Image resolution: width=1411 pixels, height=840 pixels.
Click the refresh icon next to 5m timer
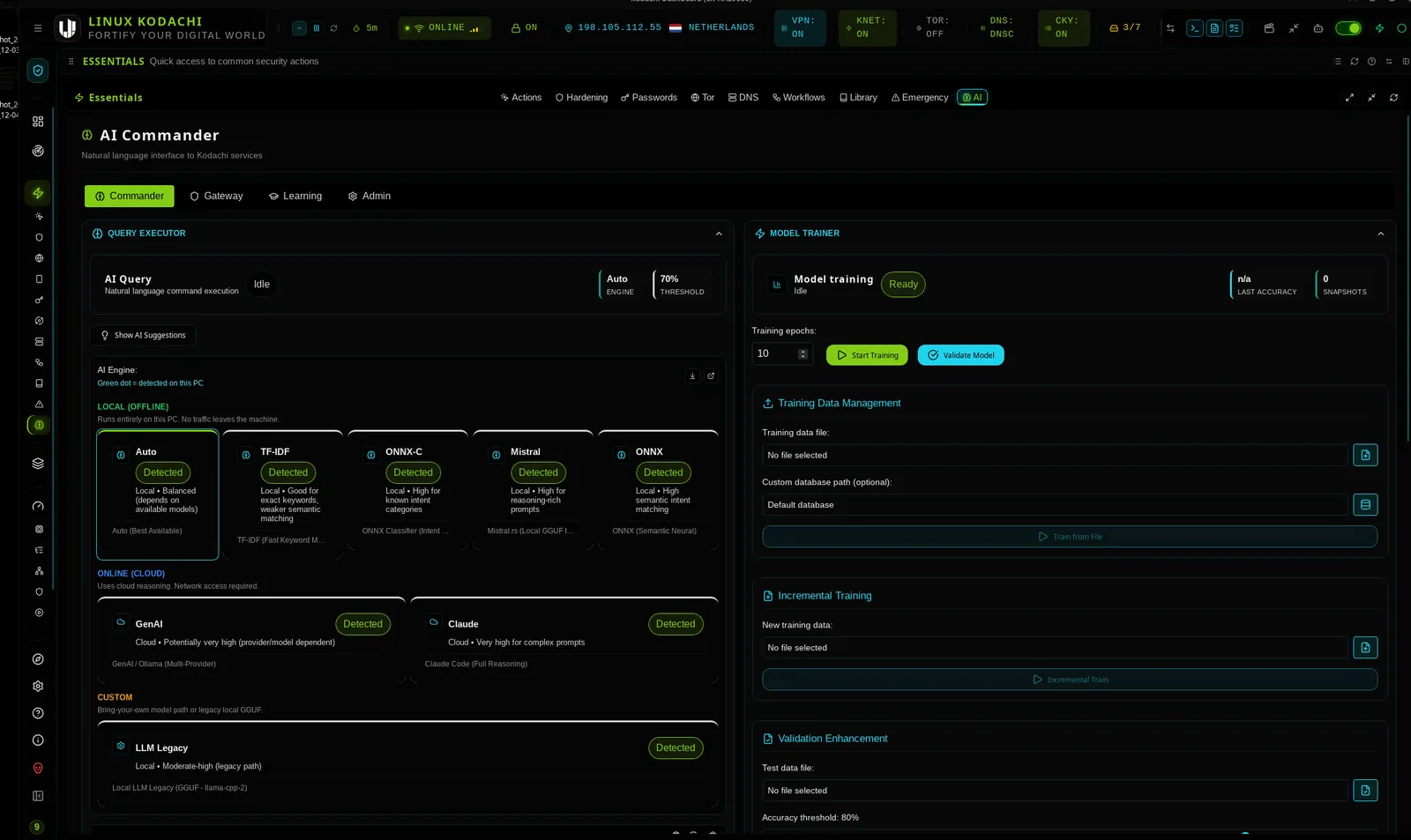click(334, 28)
